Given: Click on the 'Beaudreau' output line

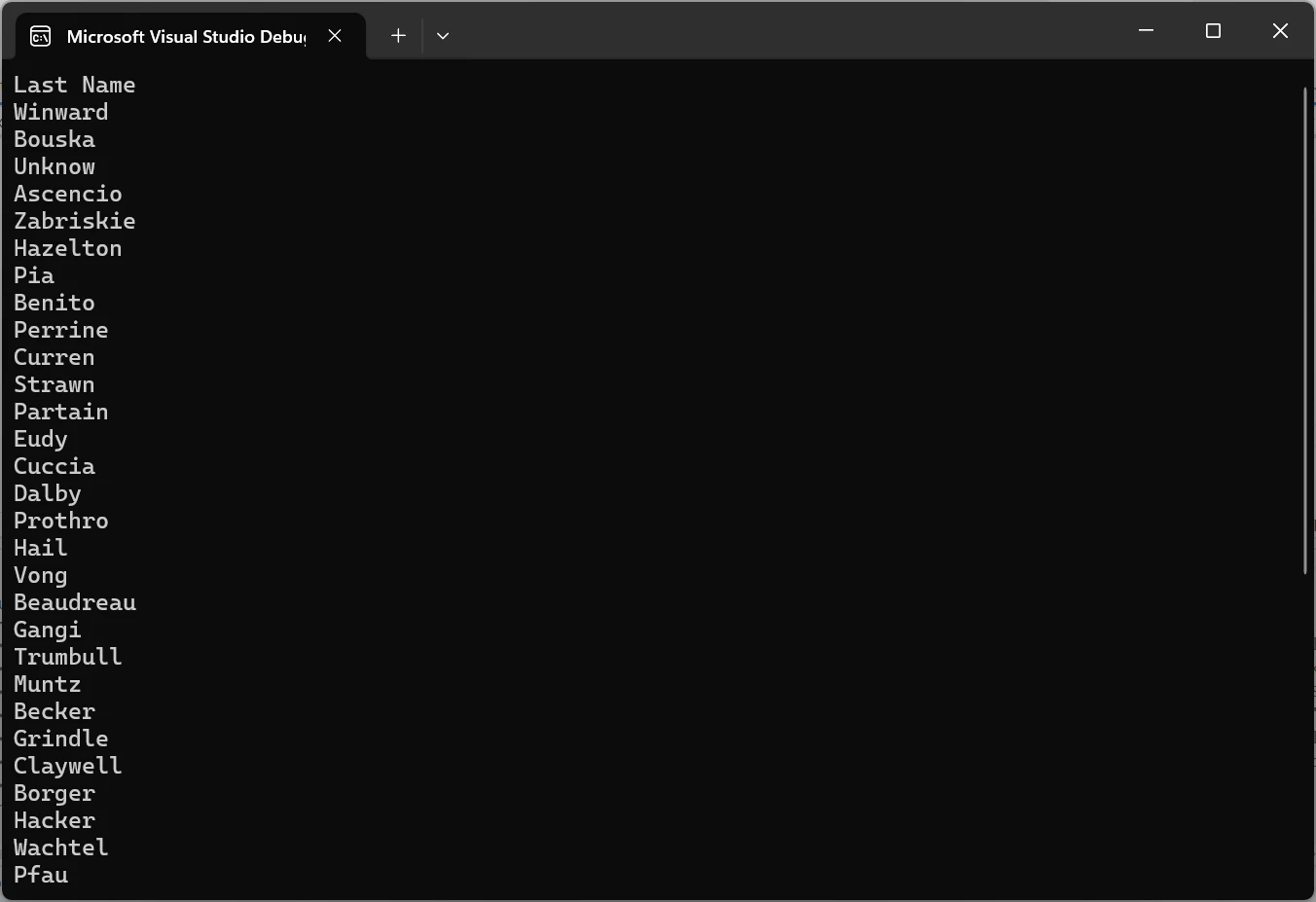Looking at the screenshot, I should pyautogui.click(x=74, y=603).
